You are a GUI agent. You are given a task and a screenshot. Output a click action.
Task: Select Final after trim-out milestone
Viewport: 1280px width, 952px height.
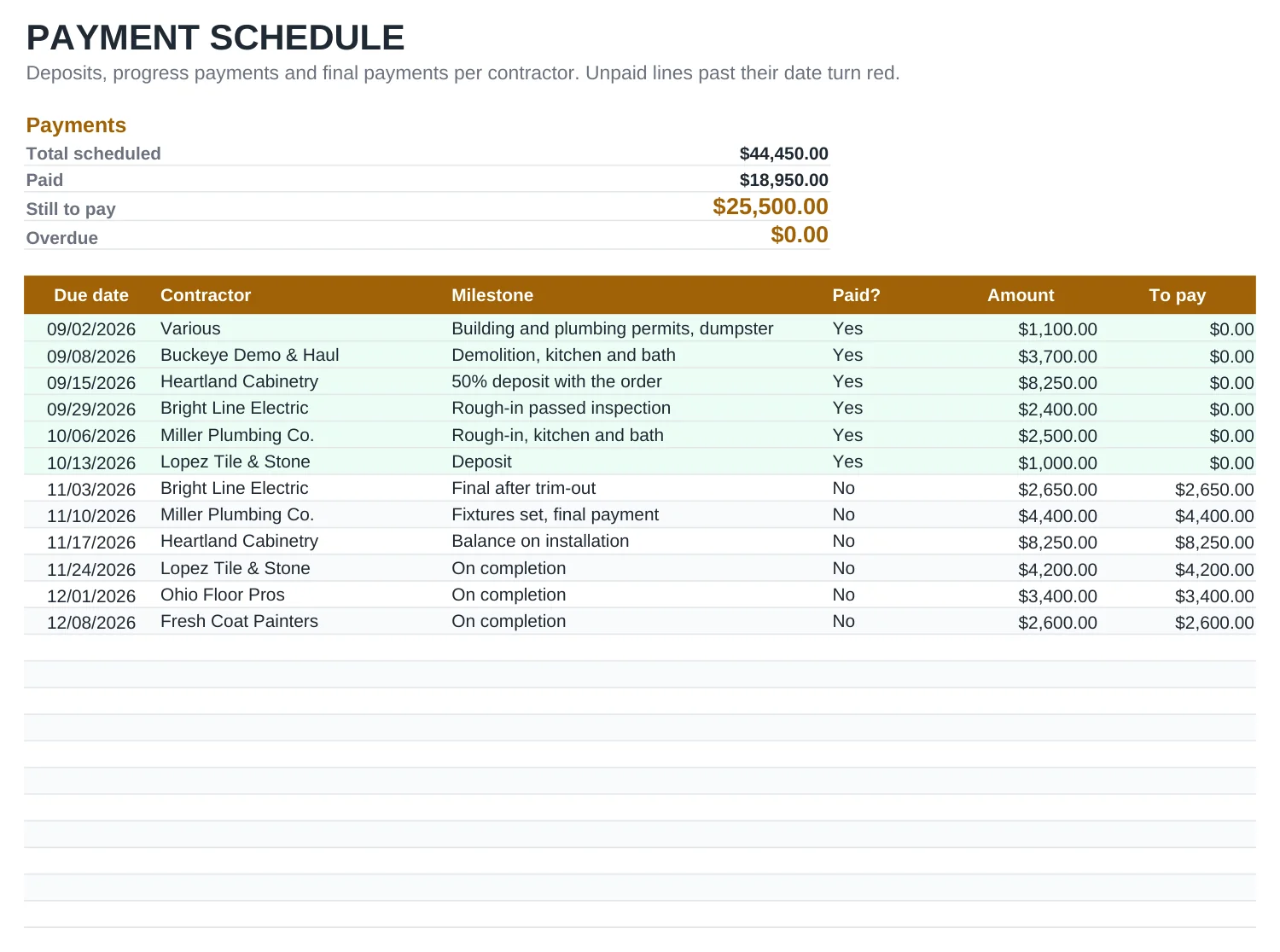point(523,488)
